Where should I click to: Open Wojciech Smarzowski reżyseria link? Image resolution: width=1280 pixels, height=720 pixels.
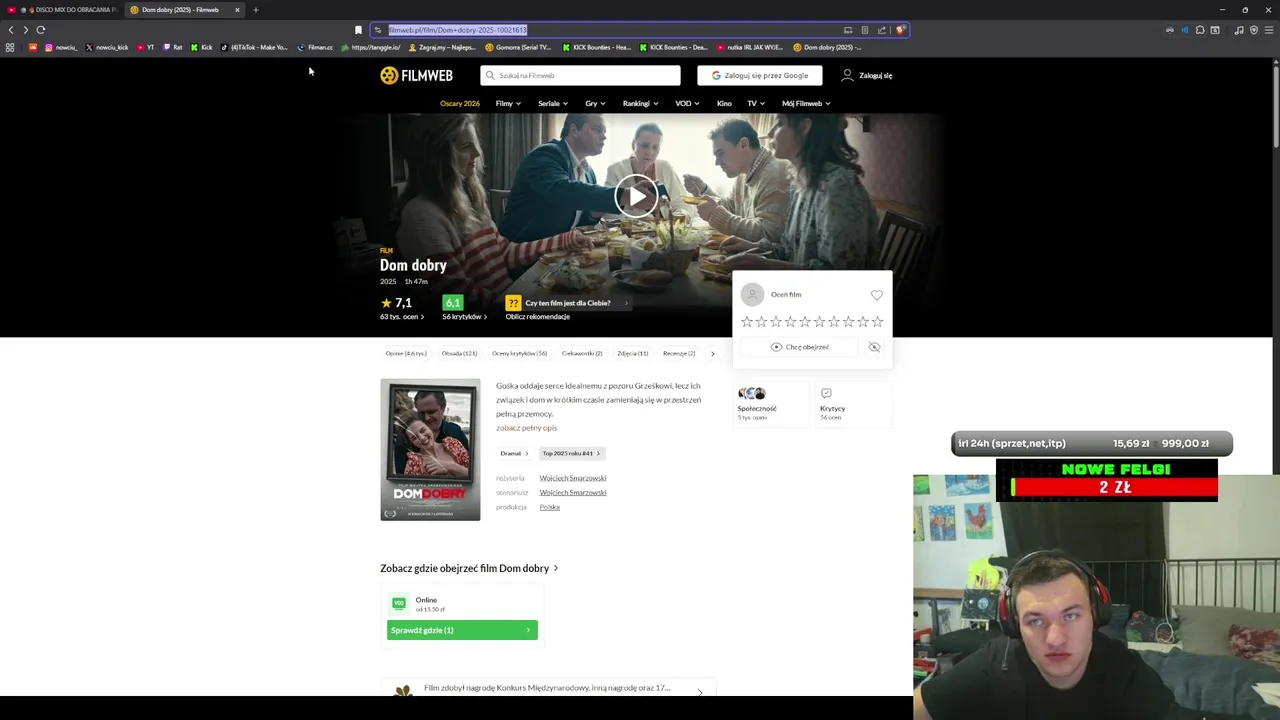click(573, 478)
